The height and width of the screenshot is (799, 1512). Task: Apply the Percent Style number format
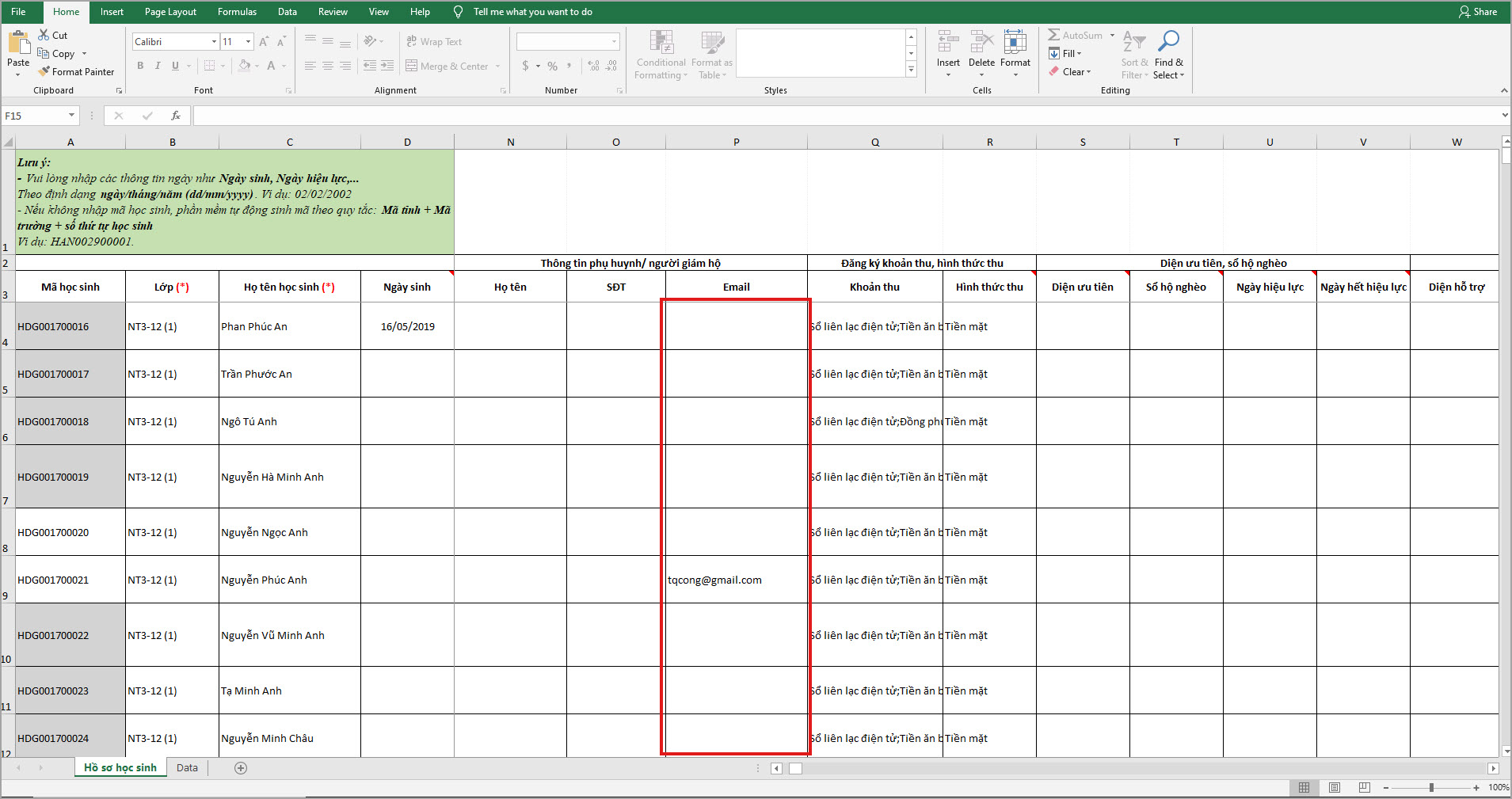click(x=552, y=66)
